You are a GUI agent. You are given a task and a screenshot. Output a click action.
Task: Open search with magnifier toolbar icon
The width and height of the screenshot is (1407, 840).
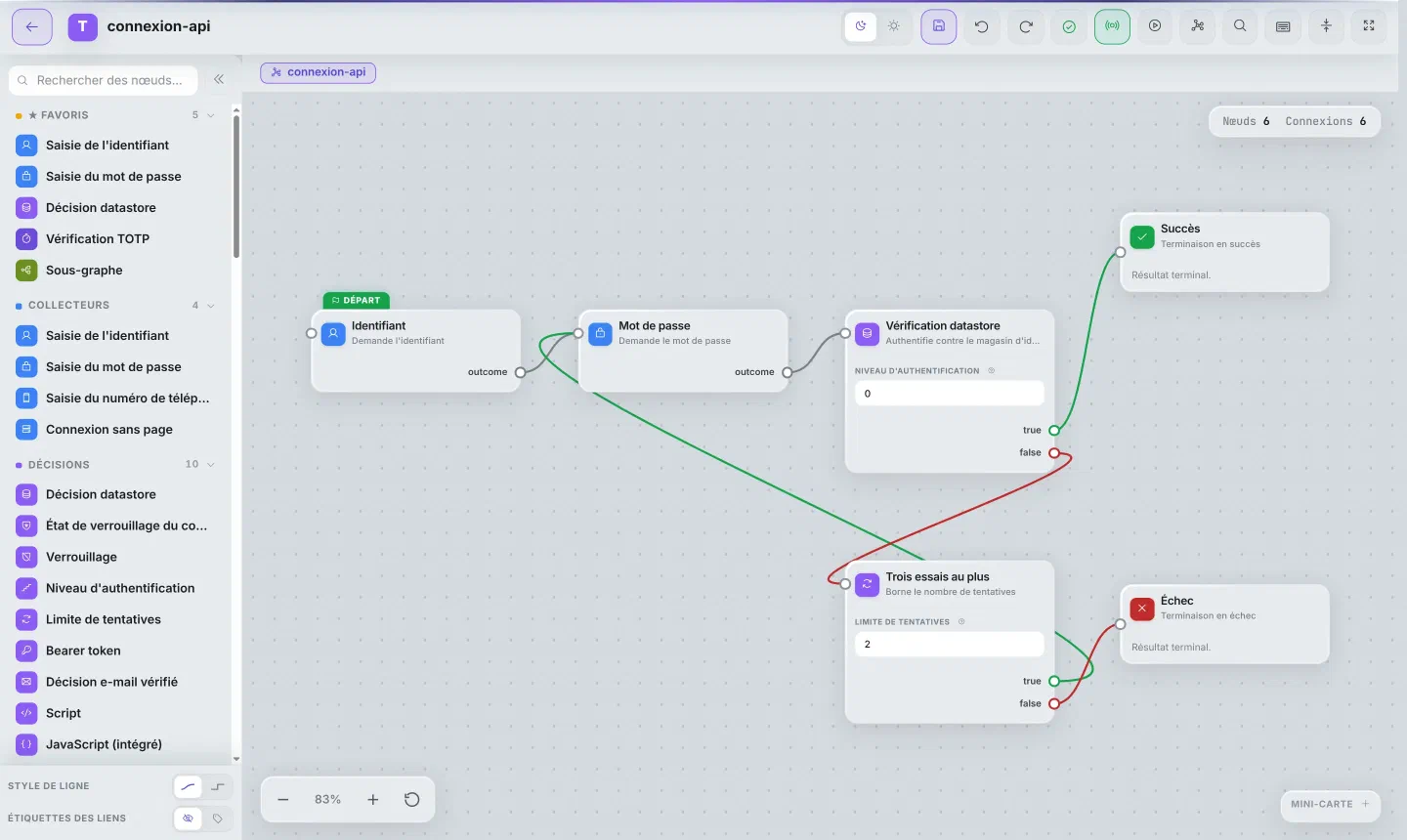pyautogui.click(x=1240, y=26)
